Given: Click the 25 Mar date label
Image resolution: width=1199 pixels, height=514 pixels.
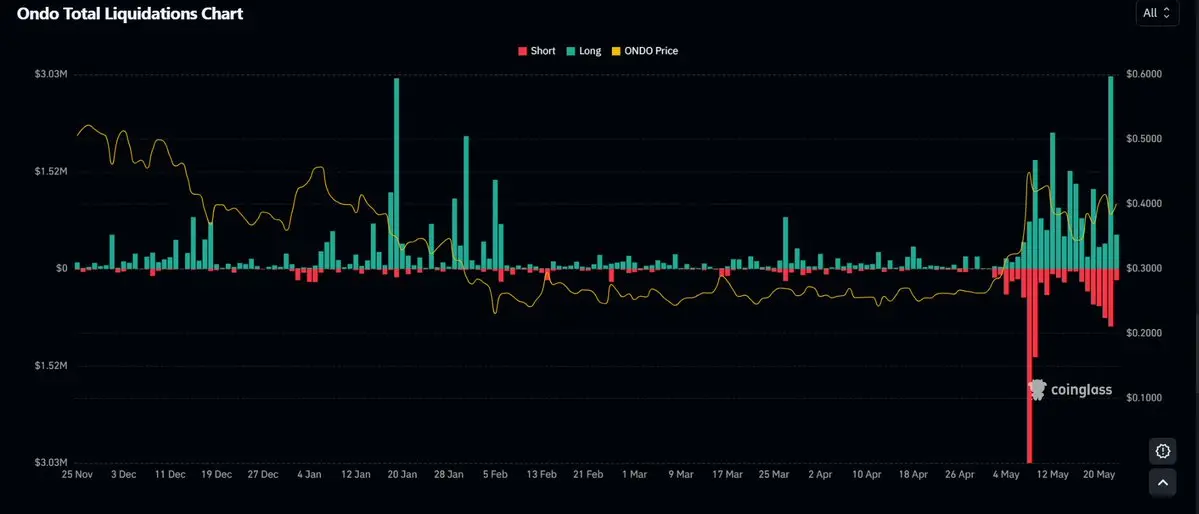Looking at the screenshot, I should click(x=774, y=474).
